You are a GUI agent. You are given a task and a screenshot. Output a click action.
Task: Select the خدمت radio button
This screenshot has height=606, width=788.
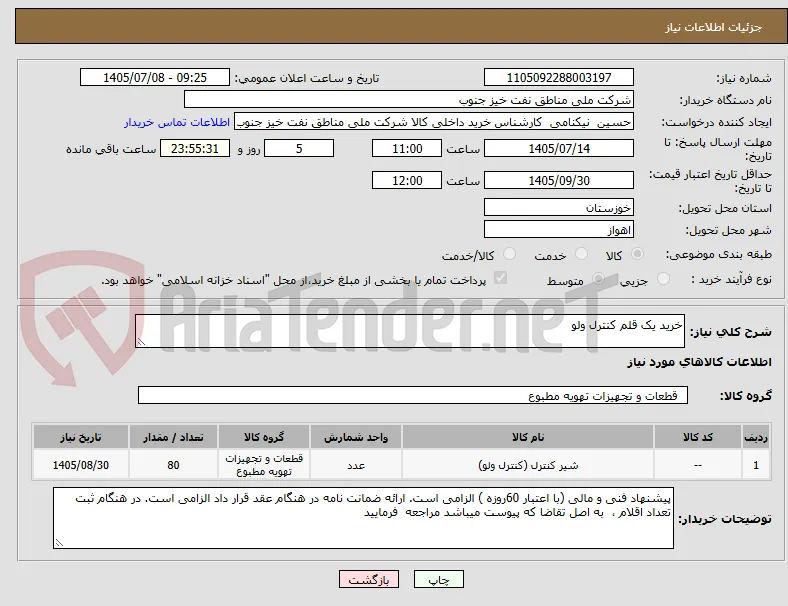(581, 254)
